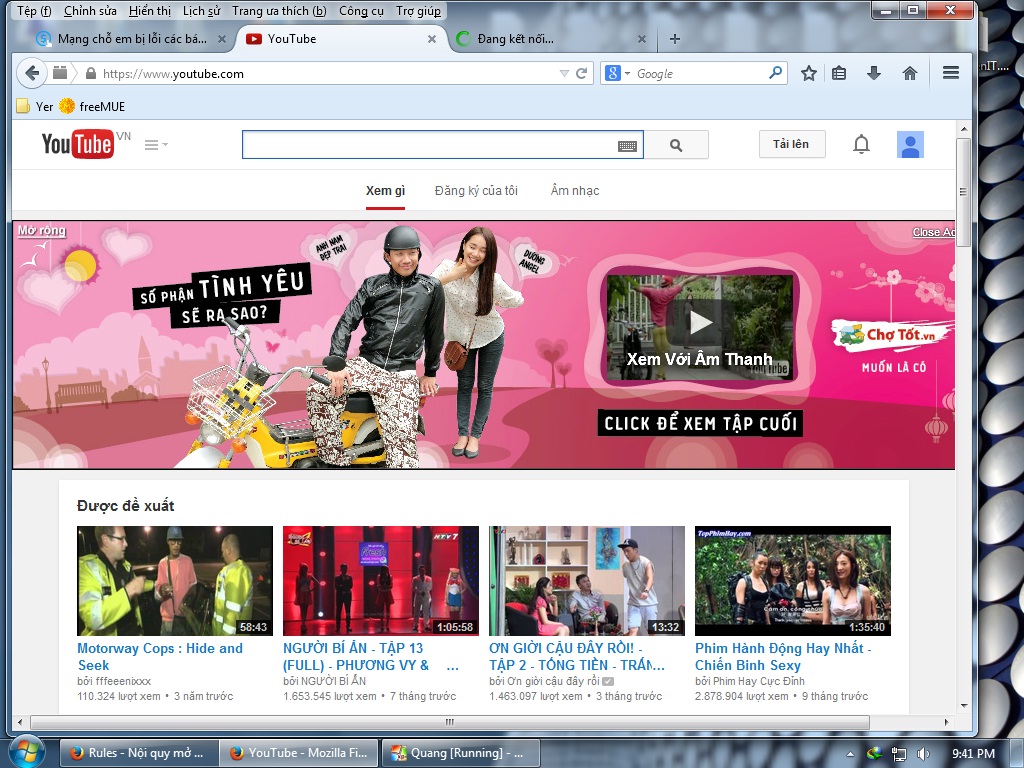
Task: Close the 'Mạng chỗ em bị lỗi' tab
Action: coord(222,39)
